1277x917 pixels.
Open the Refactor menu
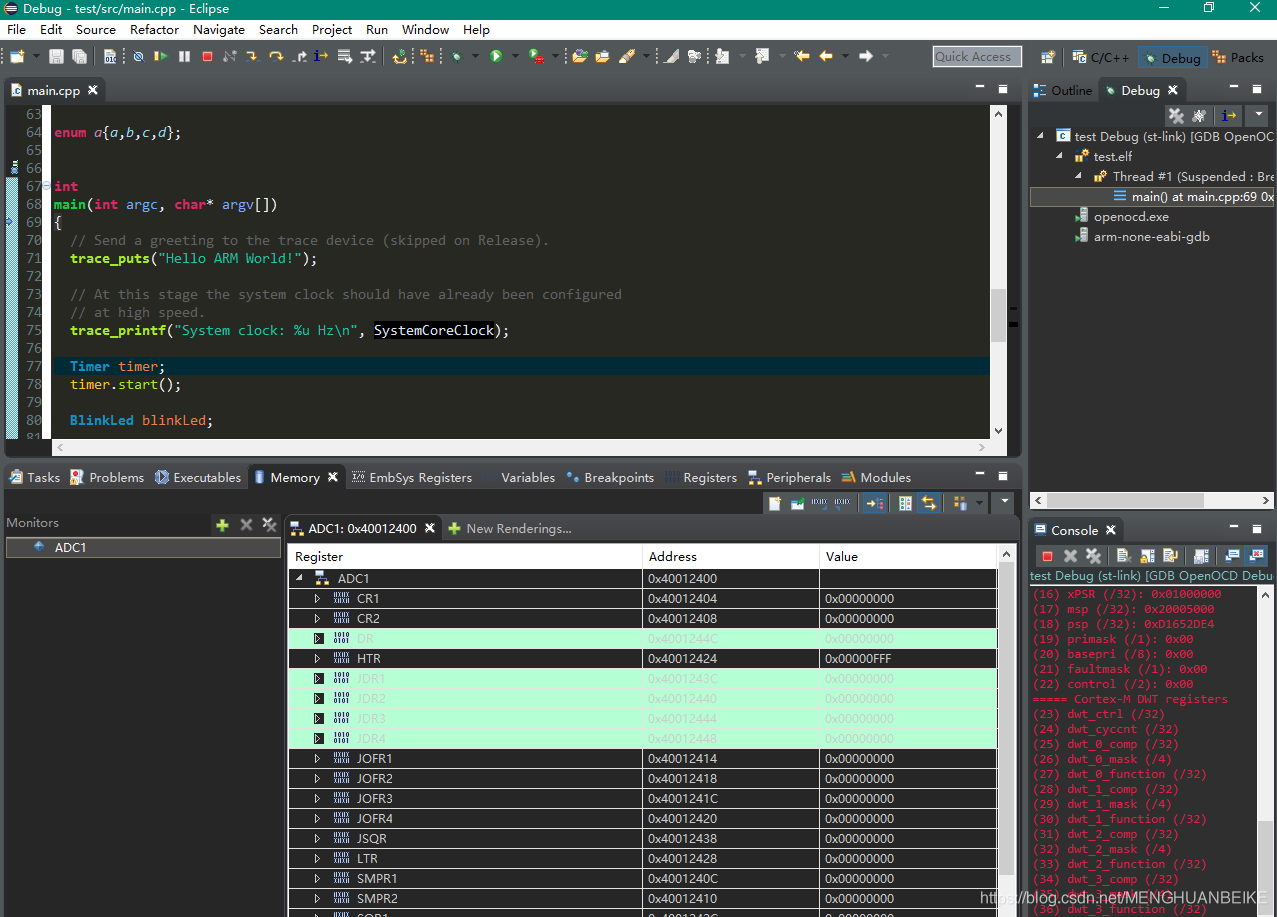pyautogui.click(x=154, y=29)
